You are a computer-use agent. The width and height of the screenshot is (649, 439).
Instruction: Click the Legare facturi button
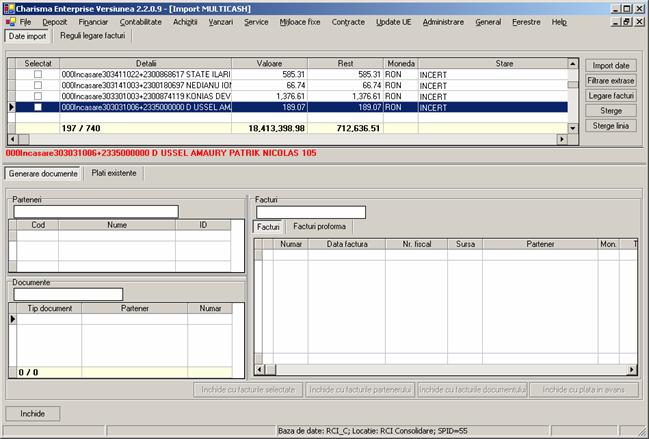(x=609, y=95)
